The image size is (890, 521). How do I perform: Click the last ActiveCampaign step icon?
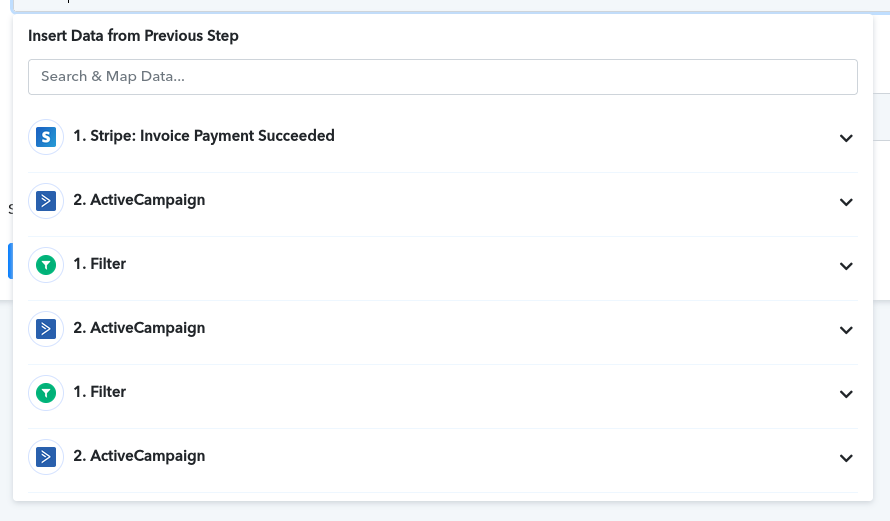click(x=46, y=457)
